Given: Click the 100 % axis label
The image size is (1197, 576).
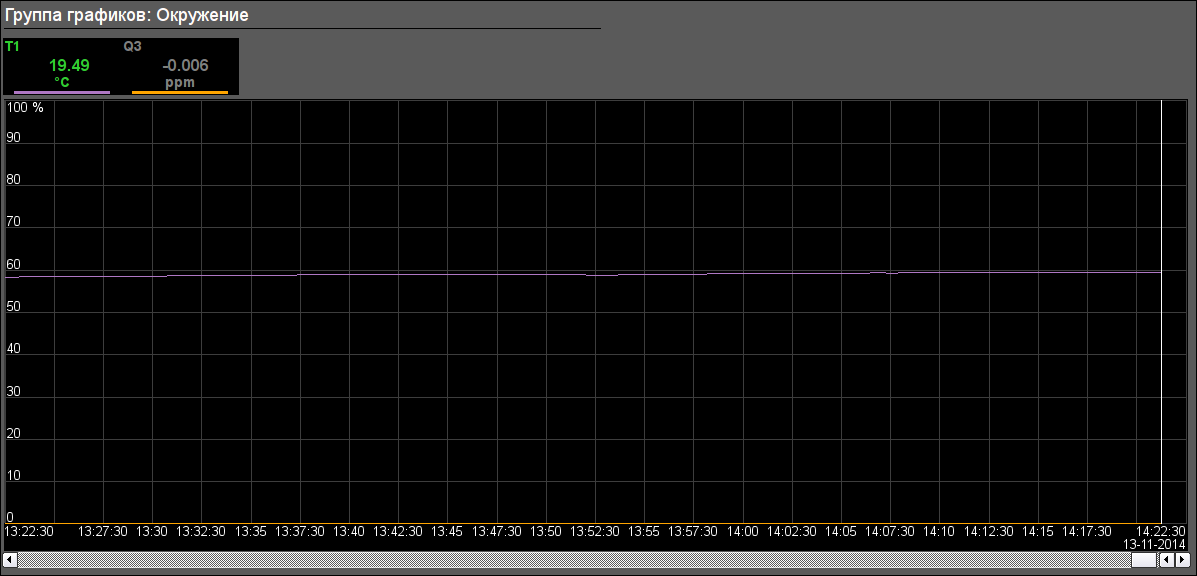Looking at the screenshot, I should tap(25, 108).
